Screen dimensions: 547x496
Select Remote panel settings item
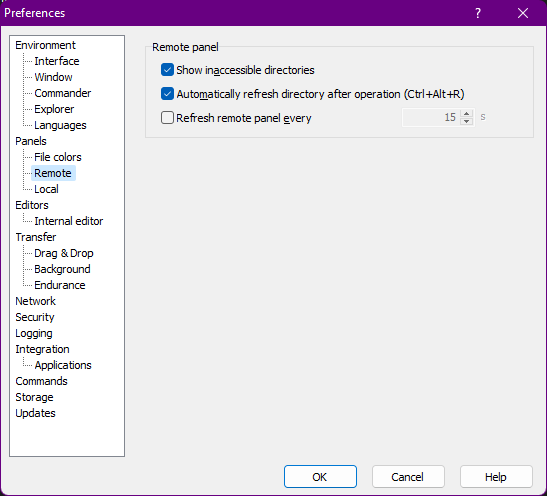click(53, 173)
